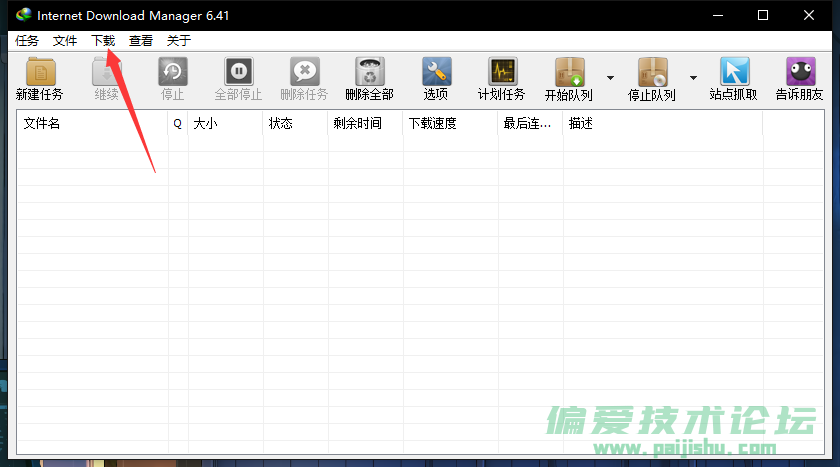The image size is (840, 467).
Task: Open the 下载 (Downloads) menu
Action: 103,41
